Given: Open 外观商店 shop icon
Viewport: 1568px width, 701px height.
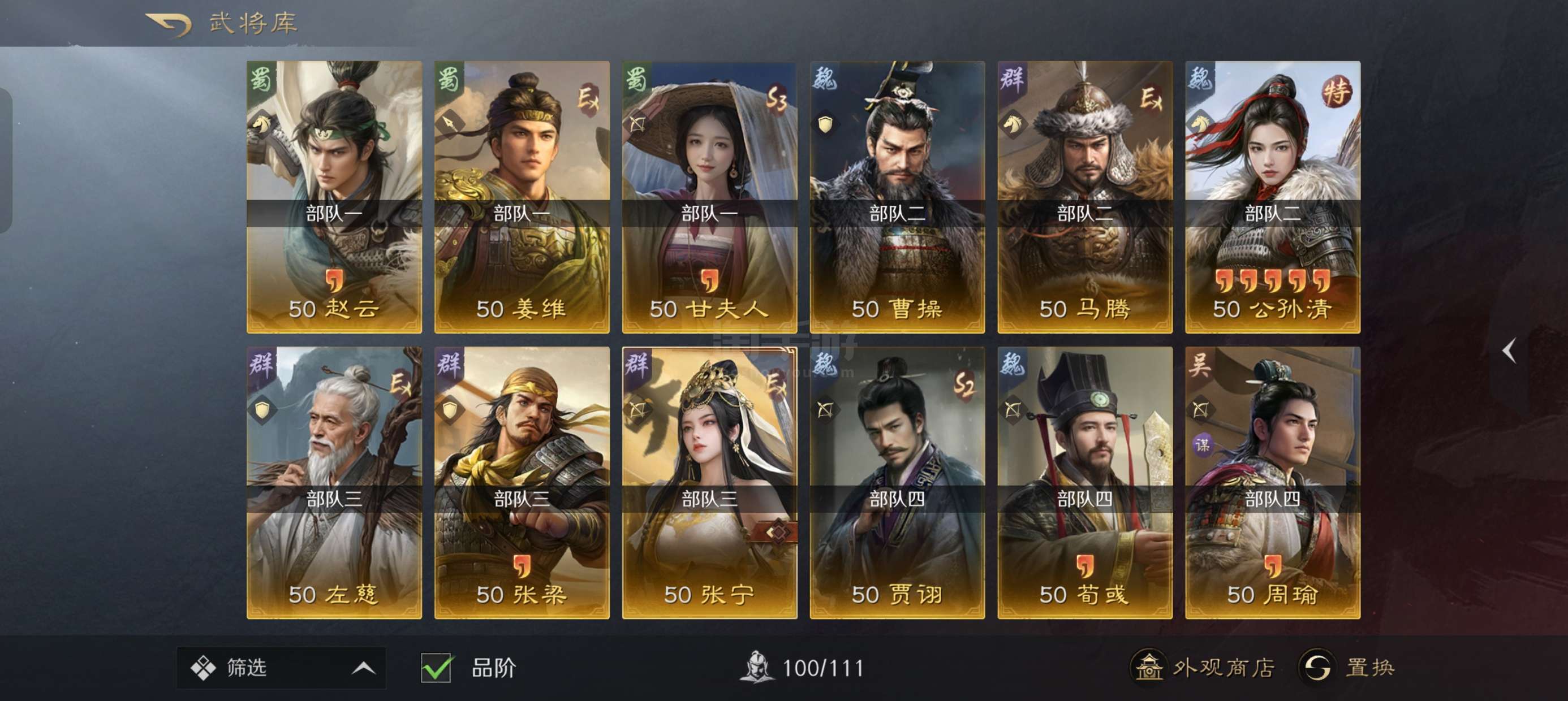Looking at the screenshot, I should (1149, 667).
